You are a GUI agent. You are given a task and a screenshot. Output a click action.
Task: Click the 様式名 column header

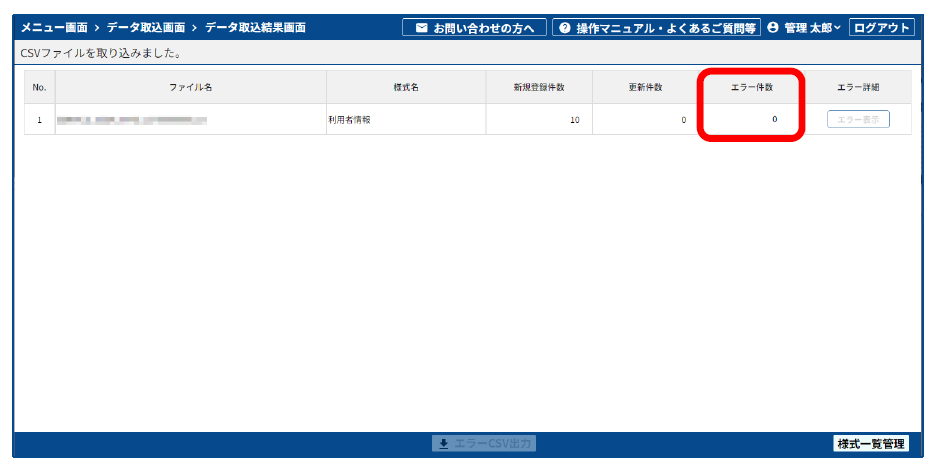[406, 88]
